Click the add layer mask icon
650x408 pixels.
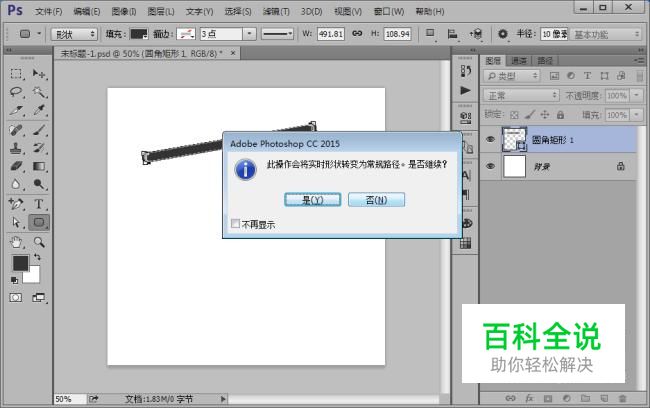548,398
